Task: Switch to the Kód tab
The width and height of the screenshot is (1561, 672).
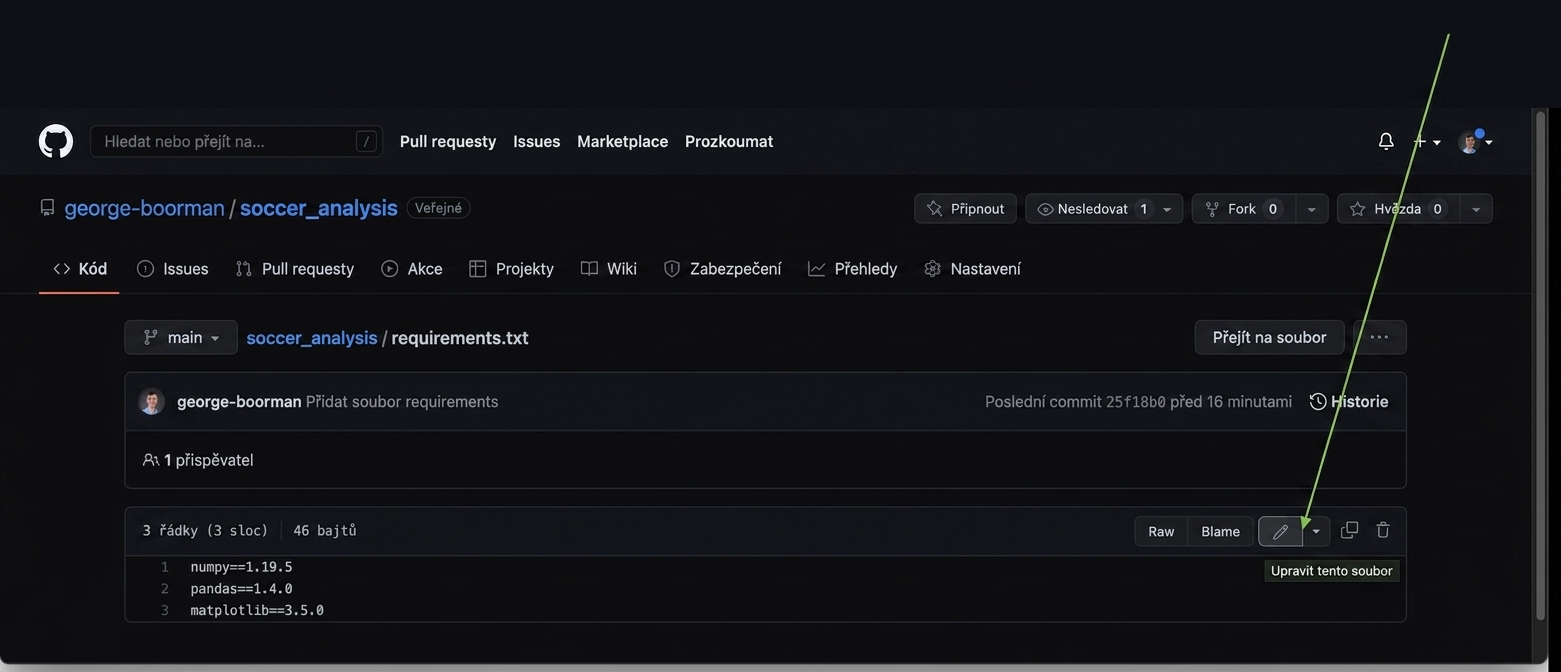Action: (80, 268)
